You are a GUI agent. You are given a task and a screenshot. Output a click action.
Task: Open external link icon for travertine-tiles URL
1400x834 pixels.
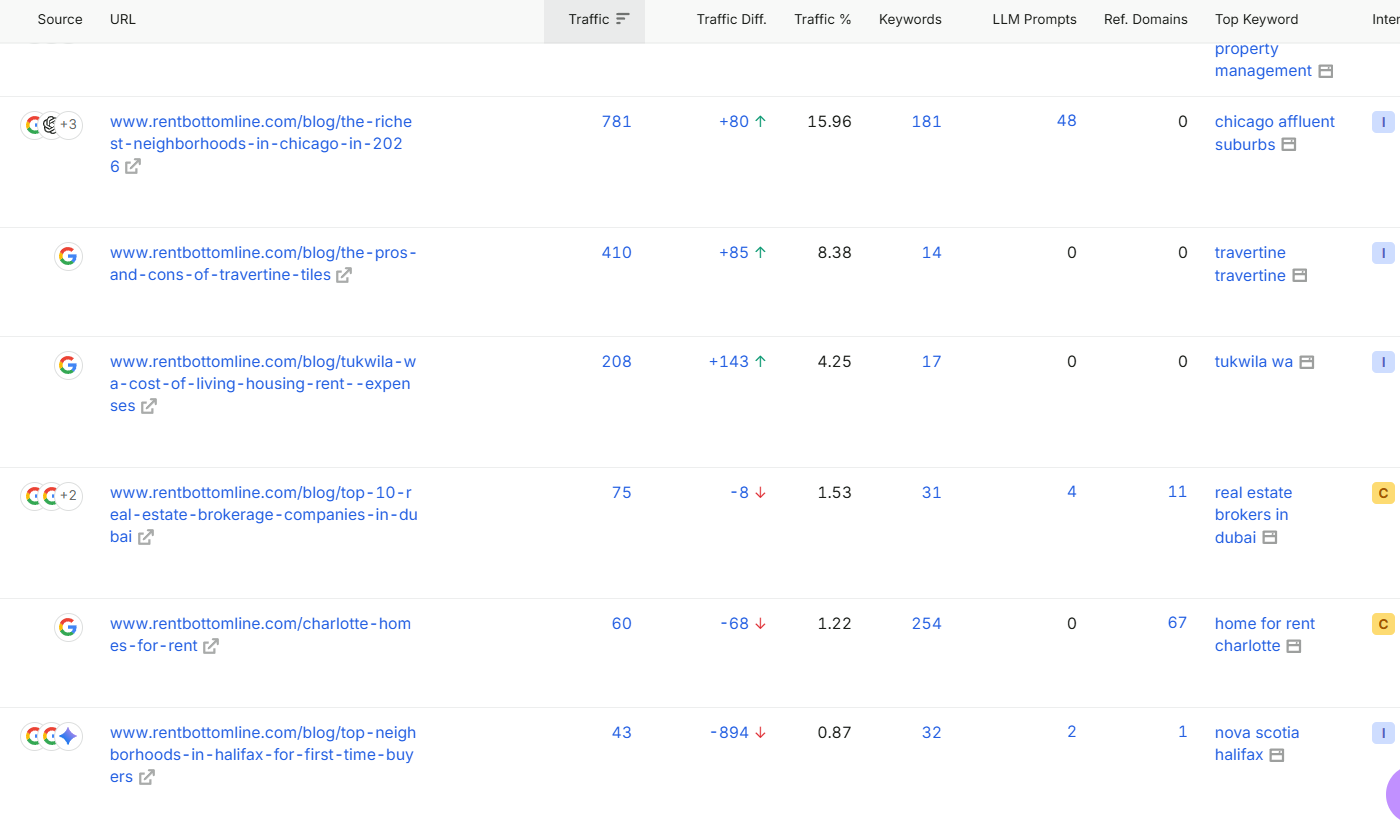point(344,275)
